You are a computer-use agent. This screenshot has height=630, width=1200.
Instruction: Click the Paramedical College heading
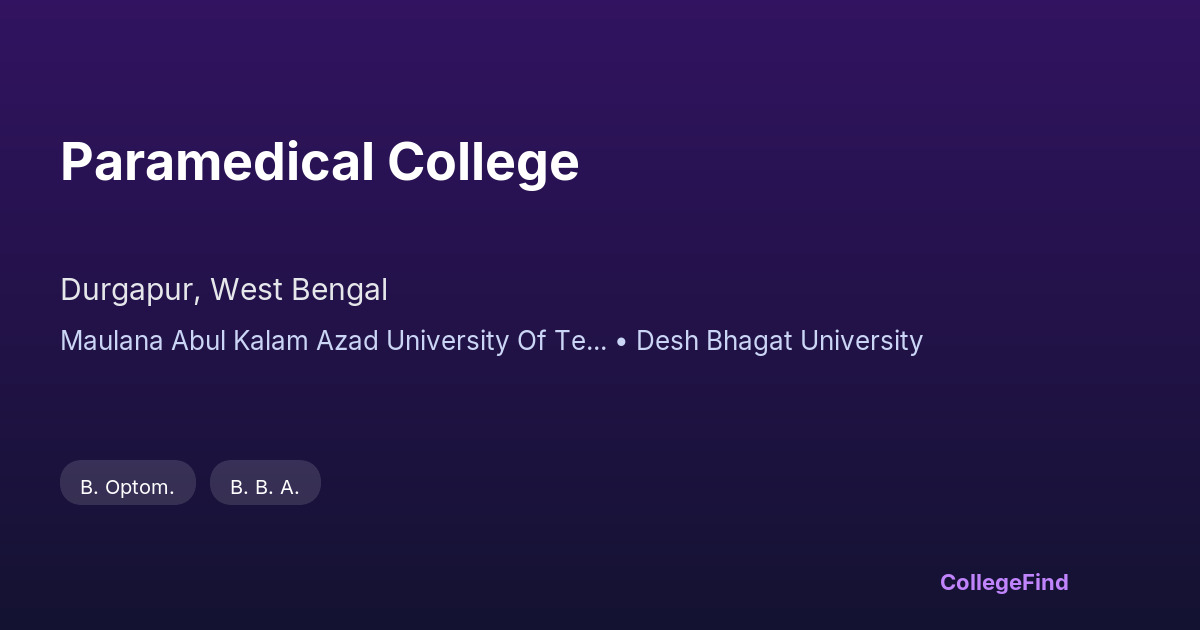tap(319, 162)
